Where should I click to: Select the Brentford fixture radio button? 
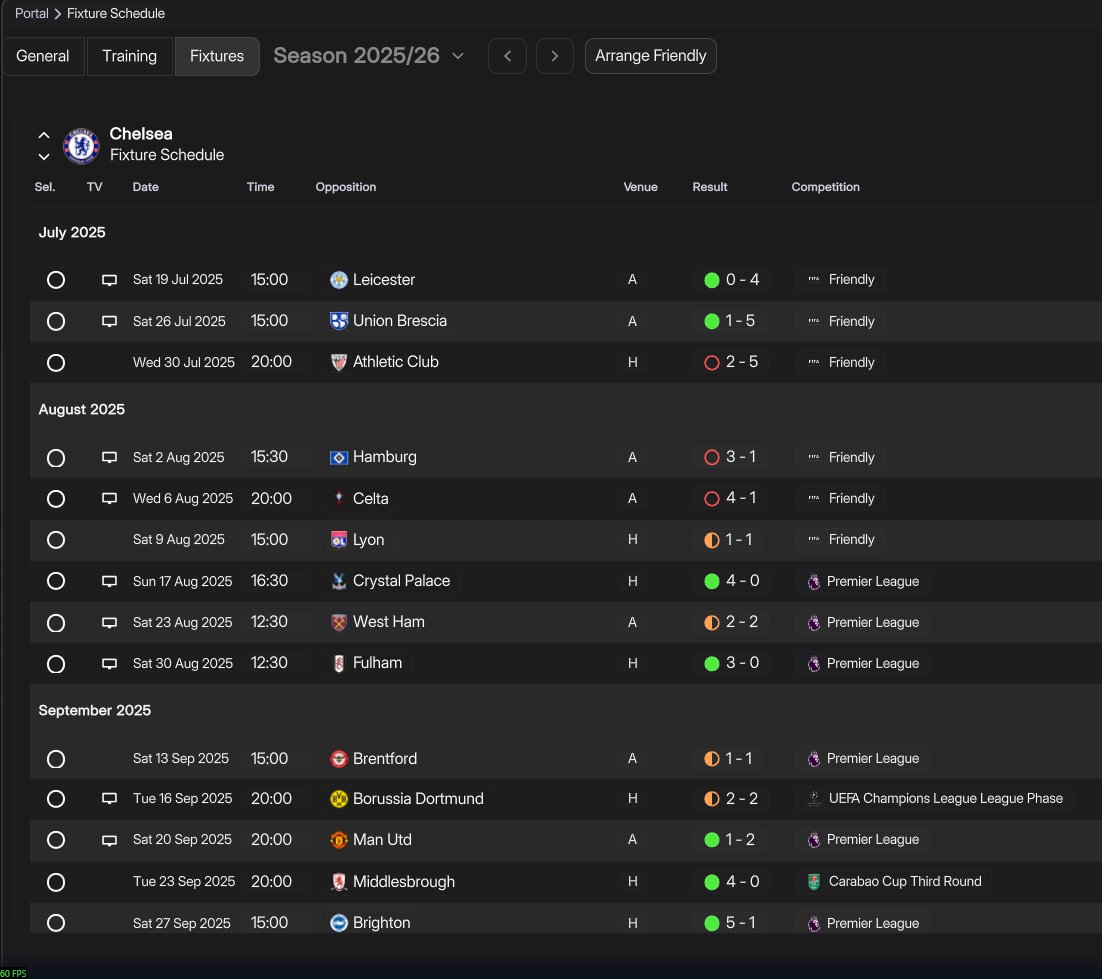point(56,759)
